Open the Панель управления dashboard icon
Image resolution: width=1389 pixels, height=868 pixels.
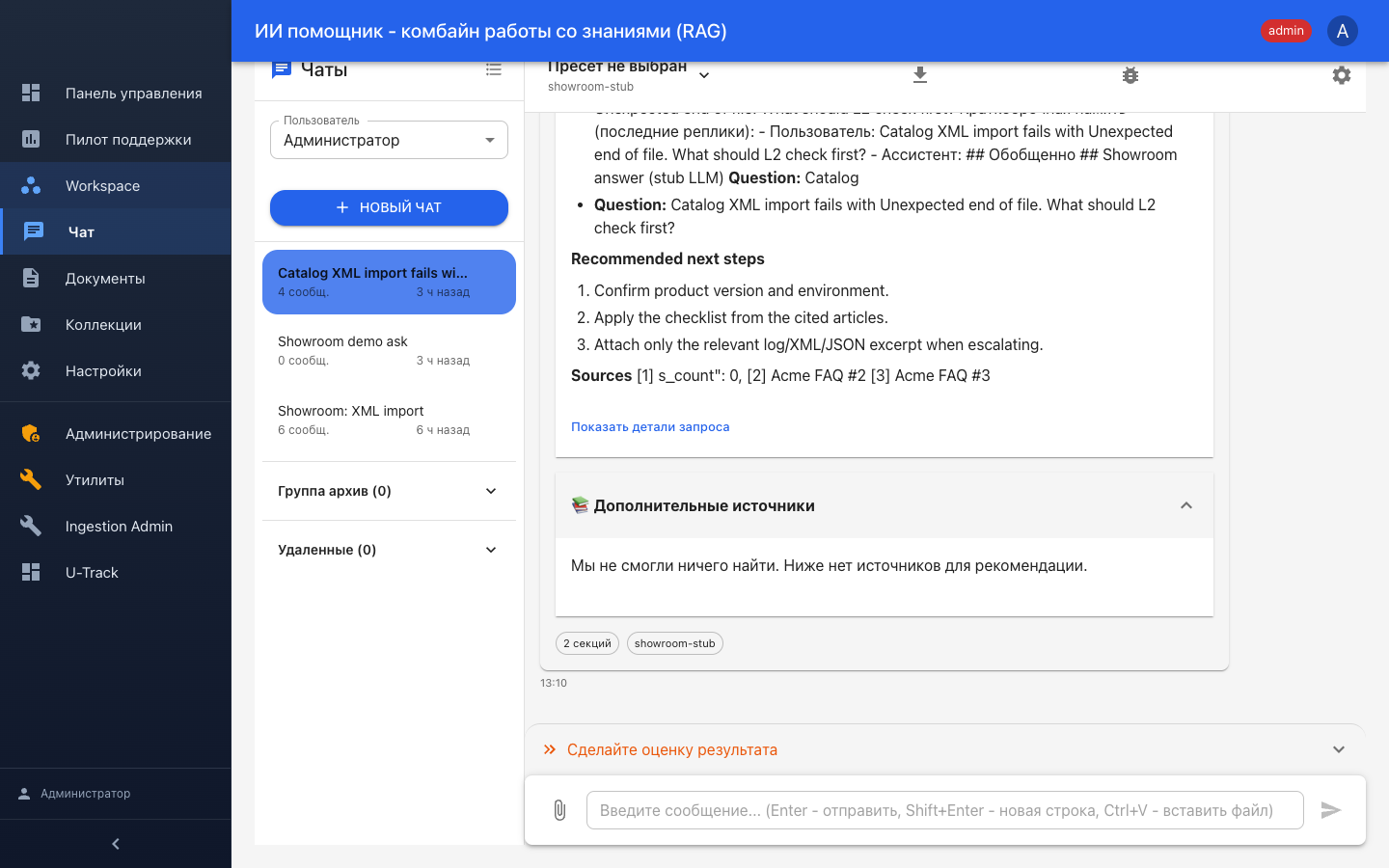coord(31,93)
